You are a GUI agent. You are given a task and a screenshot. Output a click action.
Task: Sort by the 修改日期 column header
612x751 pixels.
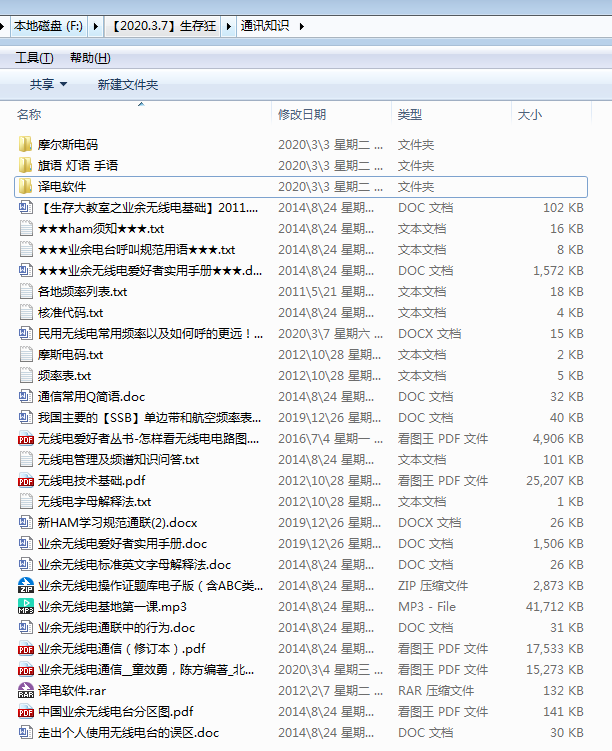(331, 114)
